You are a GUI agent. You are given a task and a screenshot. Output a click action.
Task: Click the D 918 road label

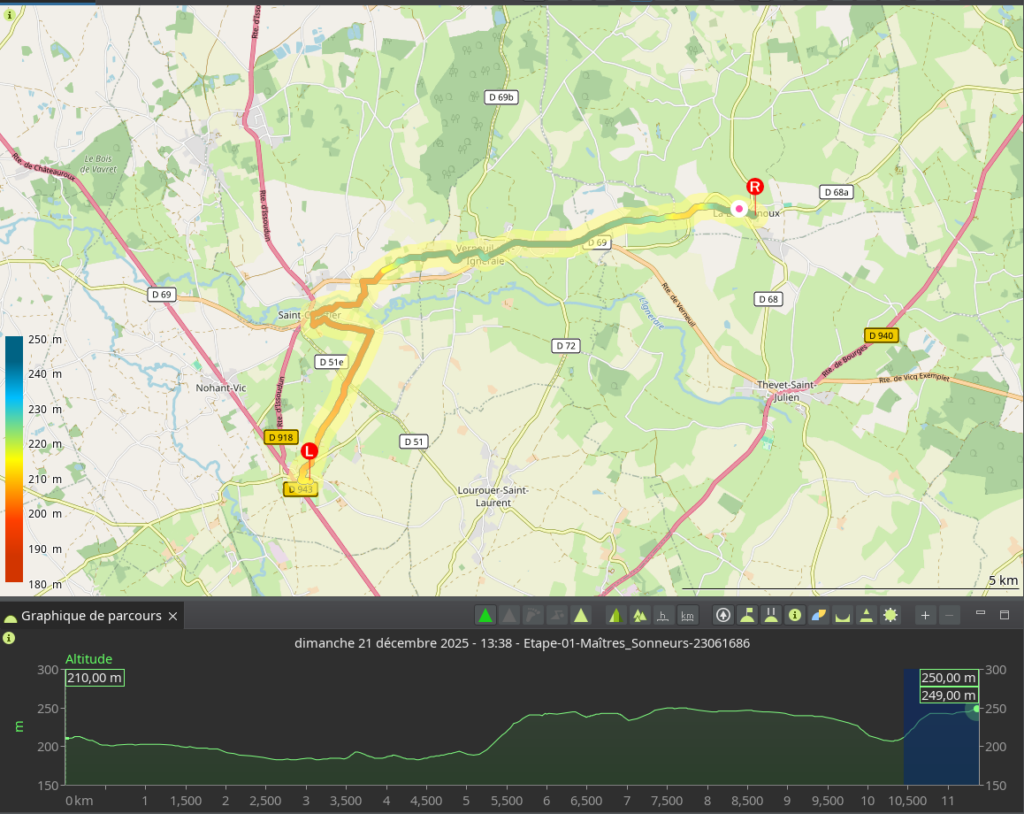(x=281, y=438)
